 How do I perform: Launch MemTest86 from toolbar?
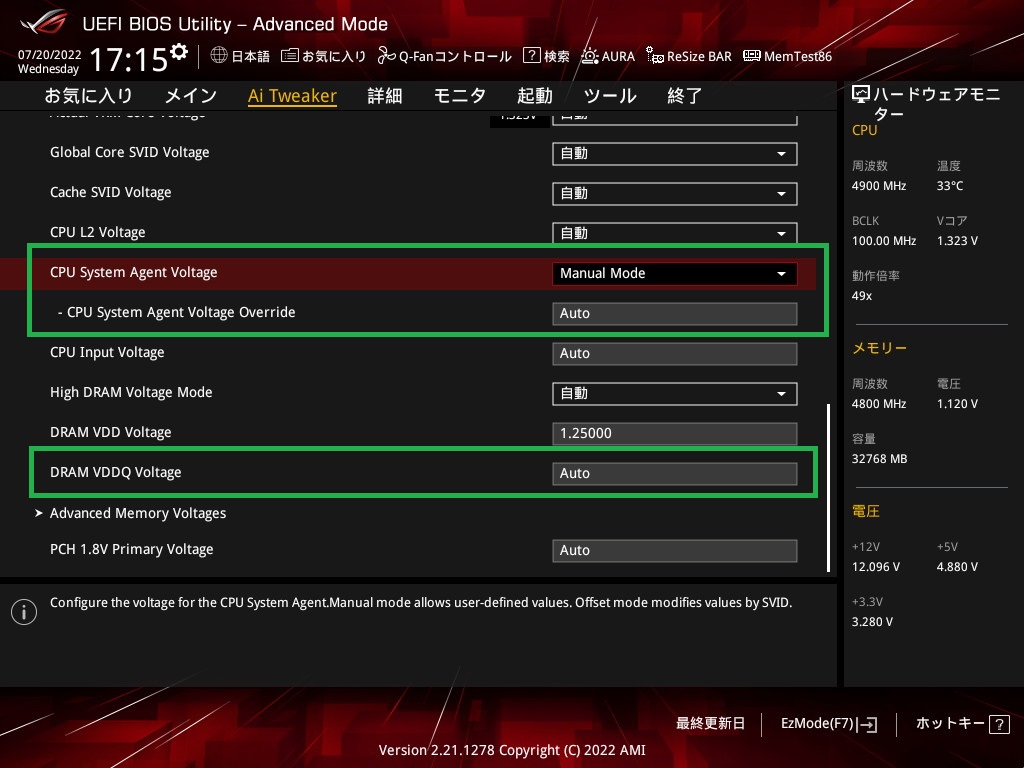[x=752, y=56]
